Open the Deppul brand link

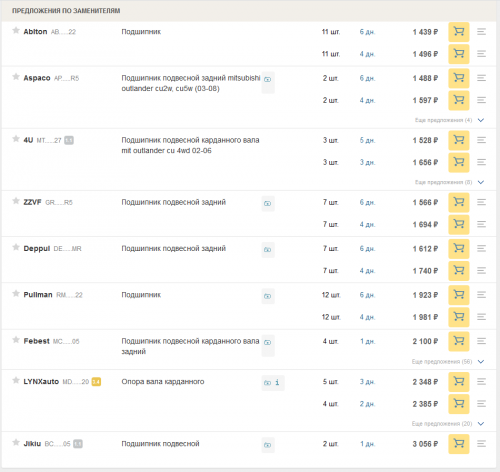point(37,249)
